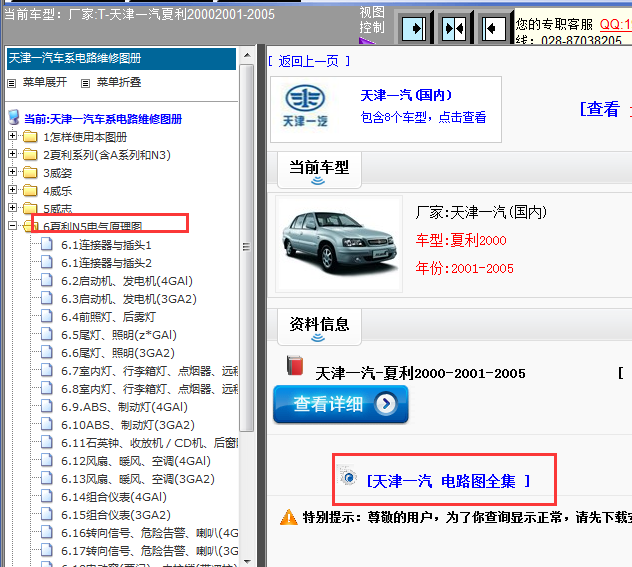The image size is (632, 567).
Task: Click 菜单折叠 to collapse the menu
Action: (x=119, y=83)
